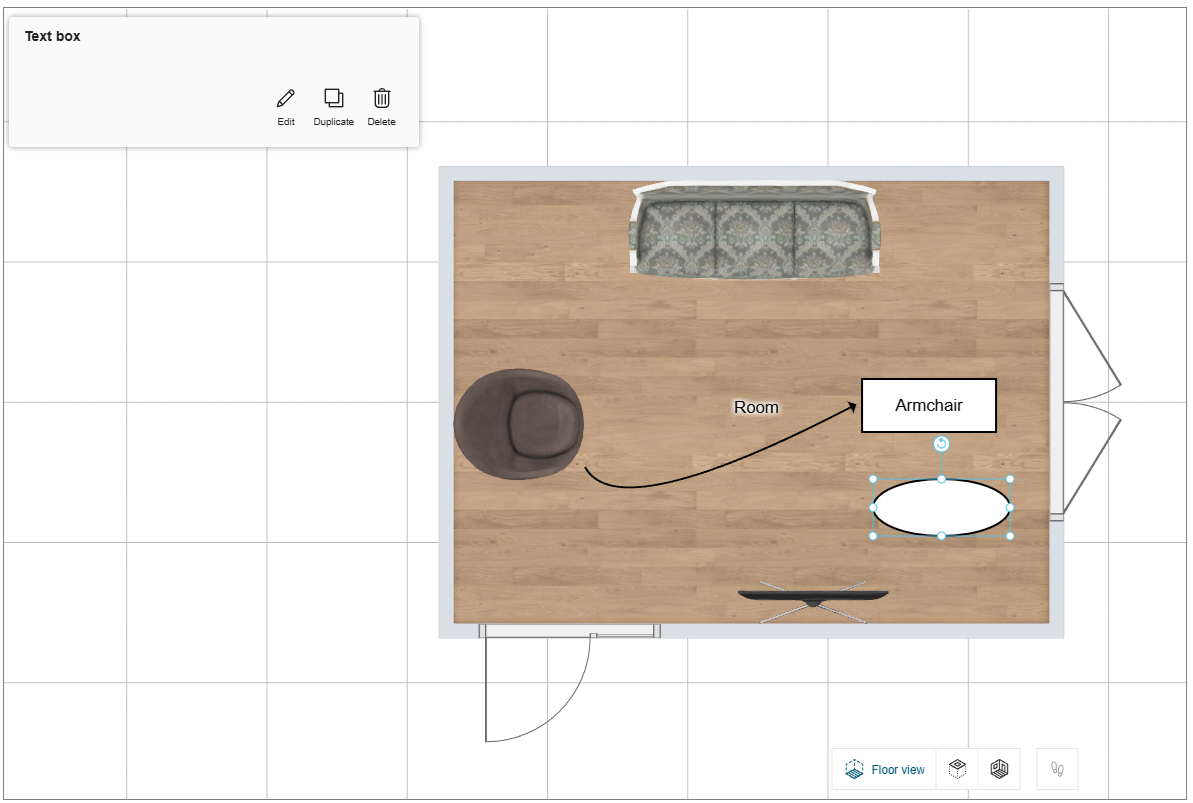
Task: Click the Text box panel header
Action: tap(51, 36)
